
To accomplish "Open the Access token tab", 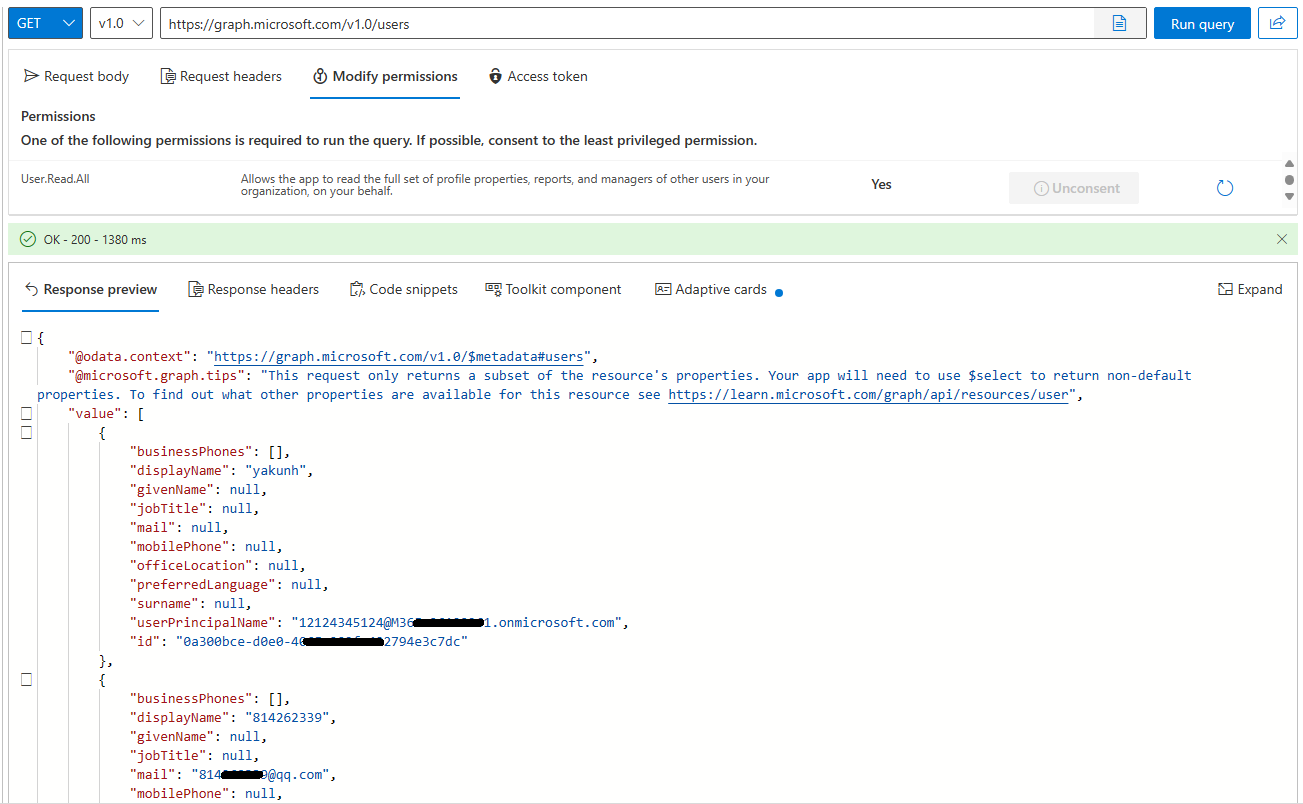I will (538, 76).
